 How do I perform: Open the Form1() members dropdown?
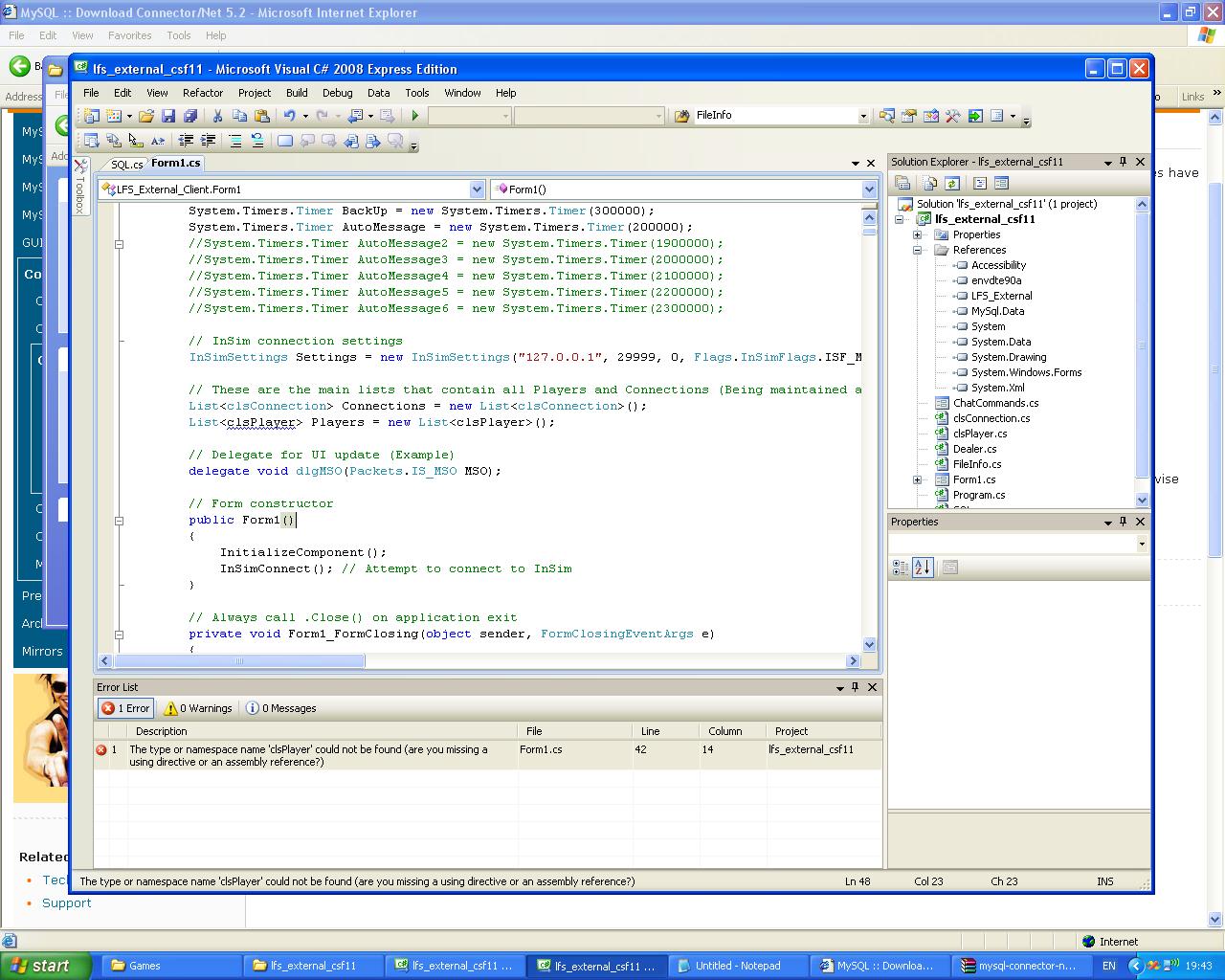coord(869,189)
